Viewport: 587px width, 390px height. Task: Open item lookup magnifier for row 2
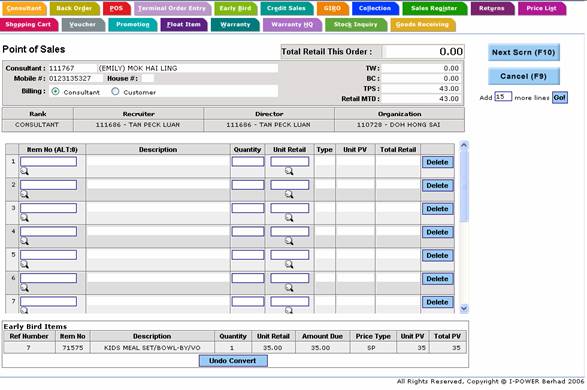24,195
